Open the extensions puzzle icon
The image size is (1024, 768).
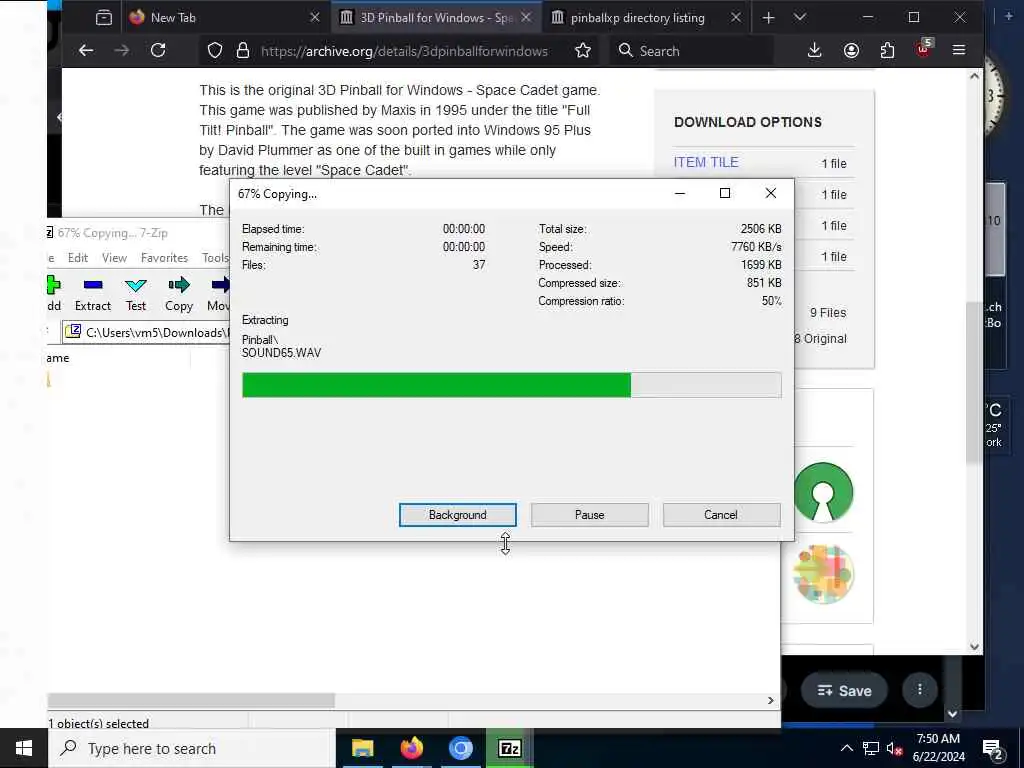coord(887,50)
